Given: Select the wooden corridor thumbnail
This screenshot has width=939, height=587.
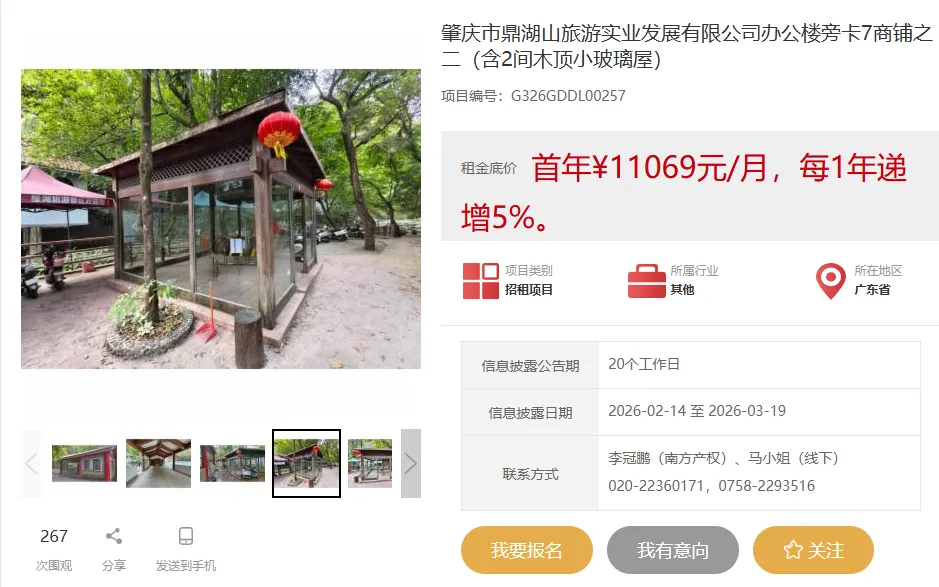Looking at the screenshot, I should coord(159,463).
